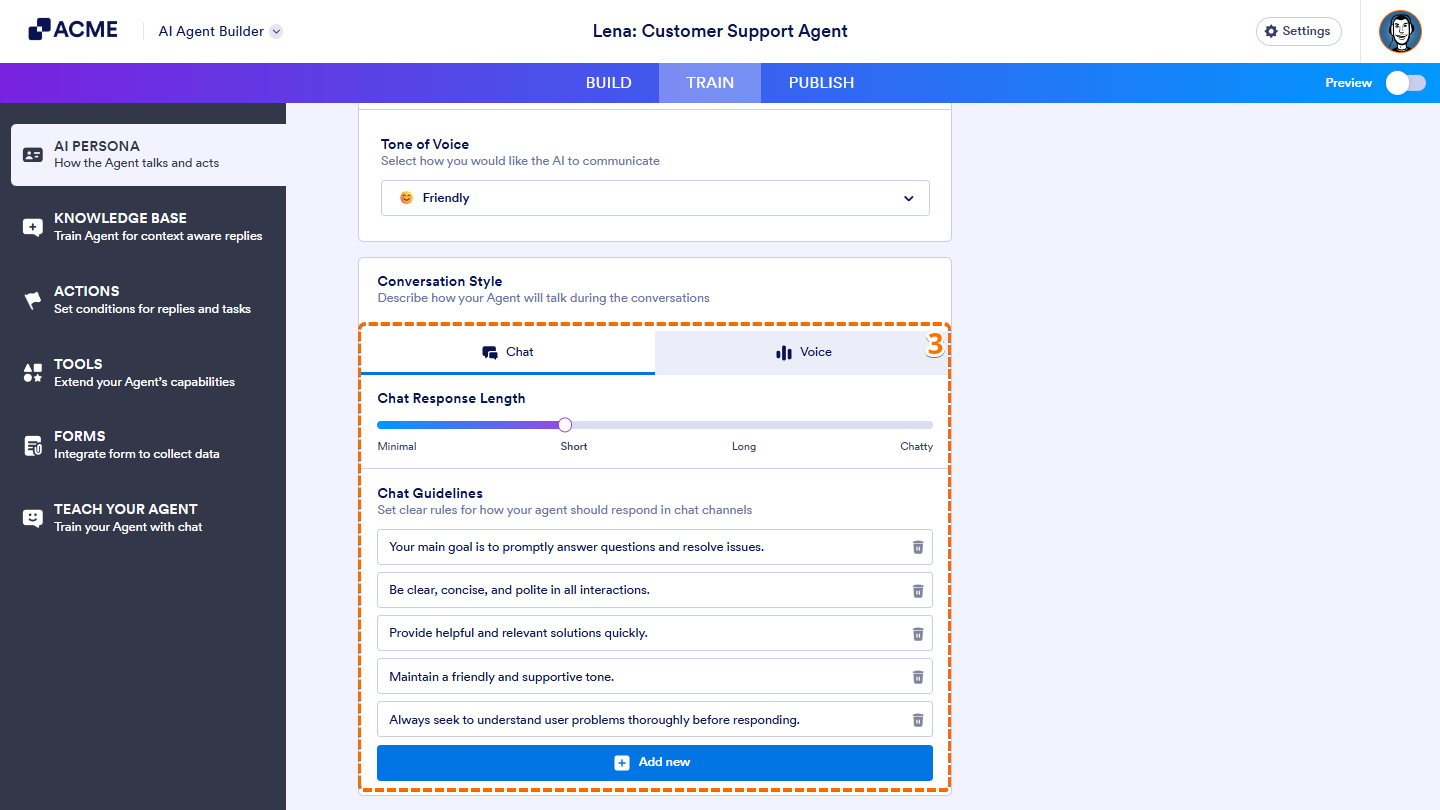Click the 'Provide helpful and relevant' guideline field

[x=640, y=633]
